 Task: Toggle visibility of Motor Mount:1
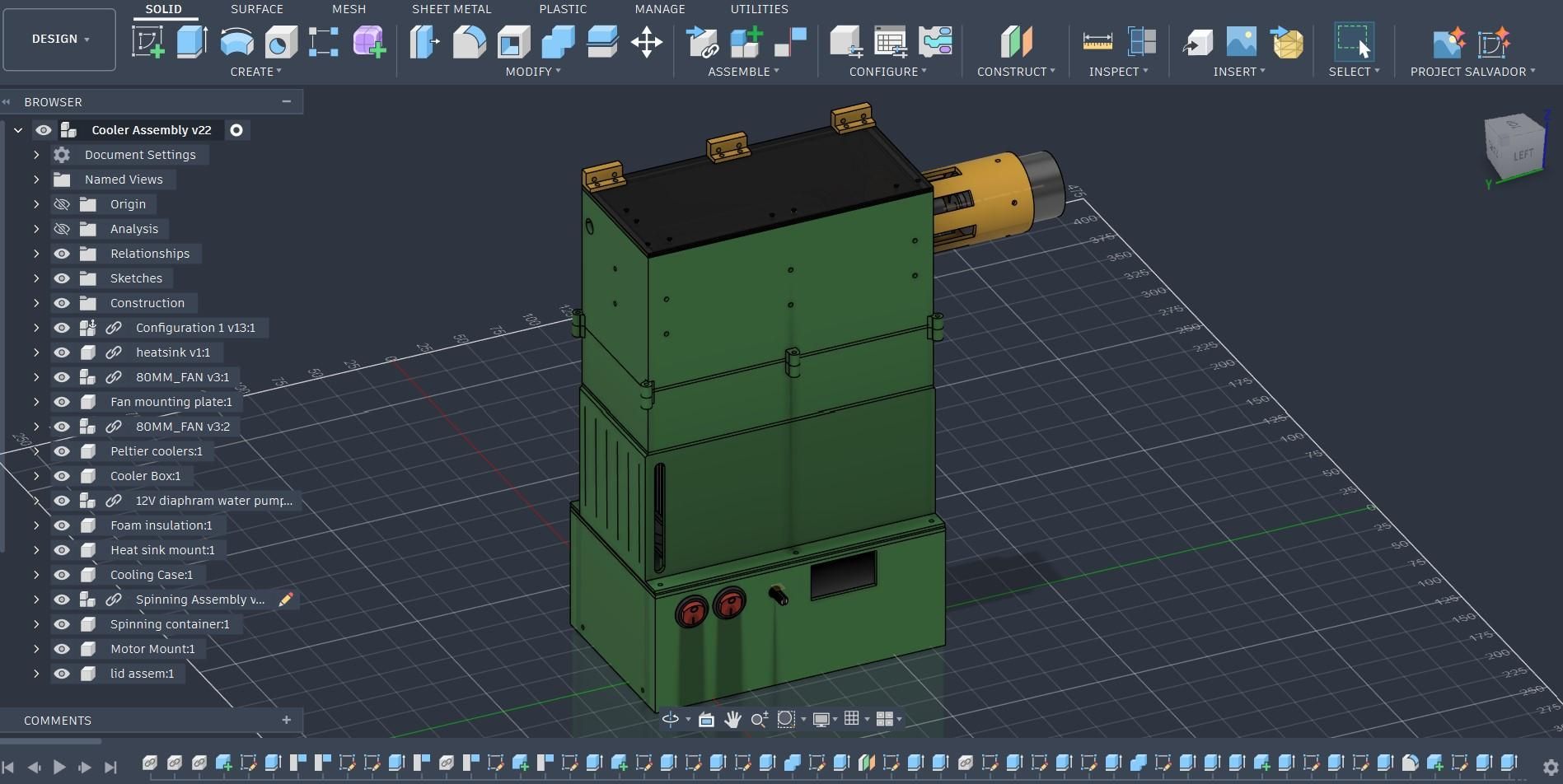(x=62, y=649)
